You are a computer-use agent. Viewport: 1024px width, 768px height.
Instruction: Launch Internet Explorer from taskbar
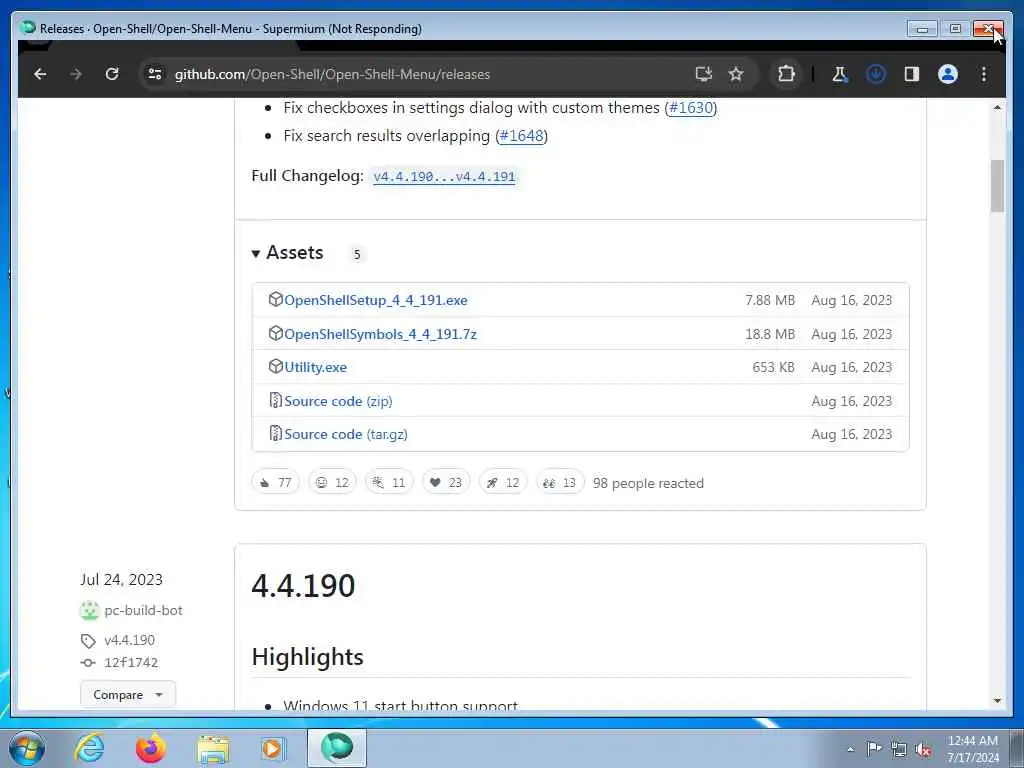pos(89,748)
